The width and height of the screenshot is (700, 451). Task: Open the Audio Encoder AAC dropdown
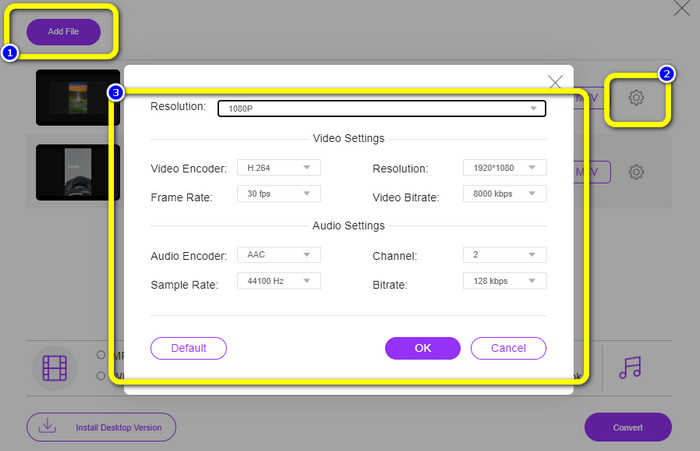279,255
